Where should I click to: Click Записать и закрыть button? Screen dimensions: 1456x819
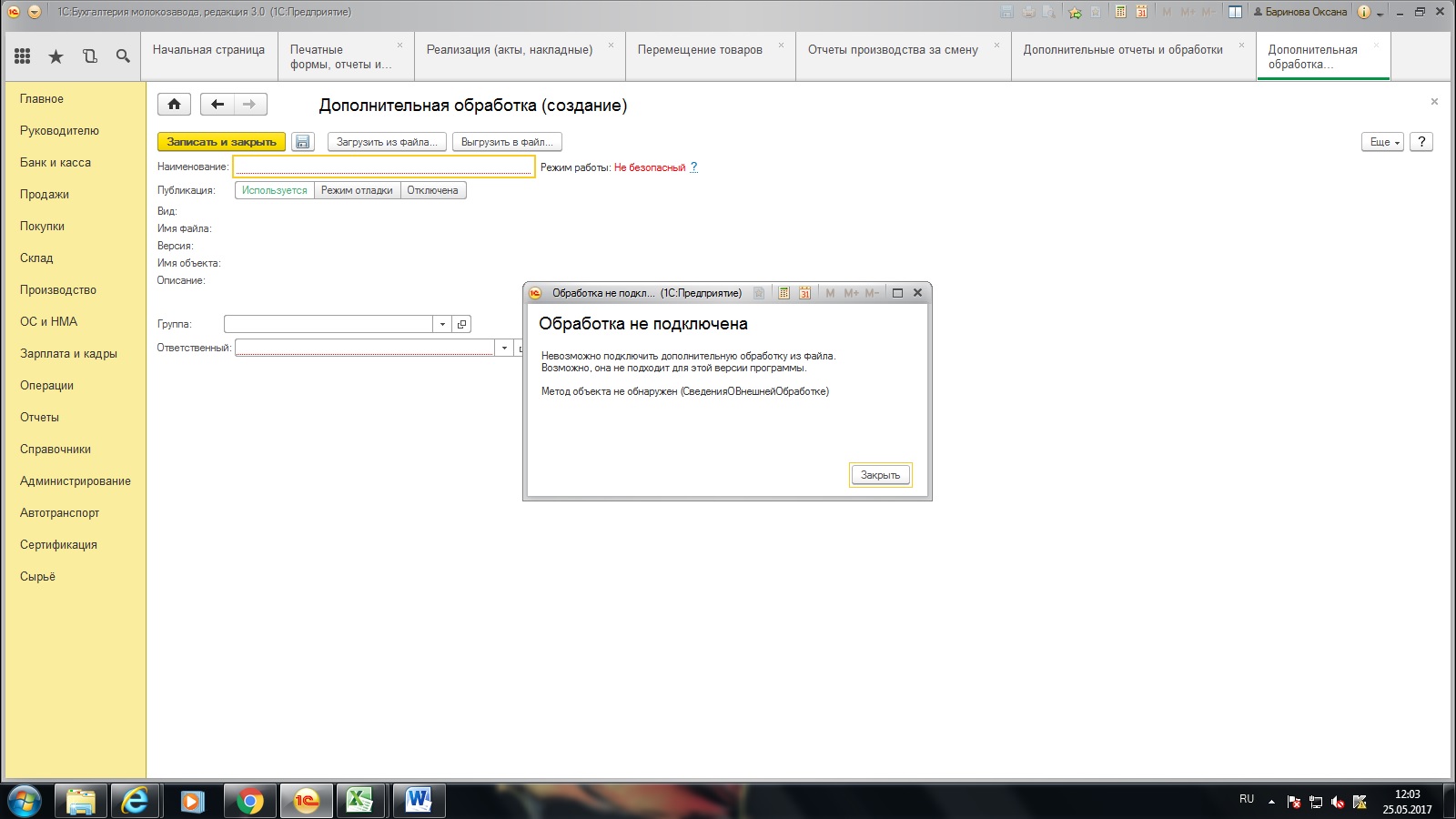click(x=221, y=142)
